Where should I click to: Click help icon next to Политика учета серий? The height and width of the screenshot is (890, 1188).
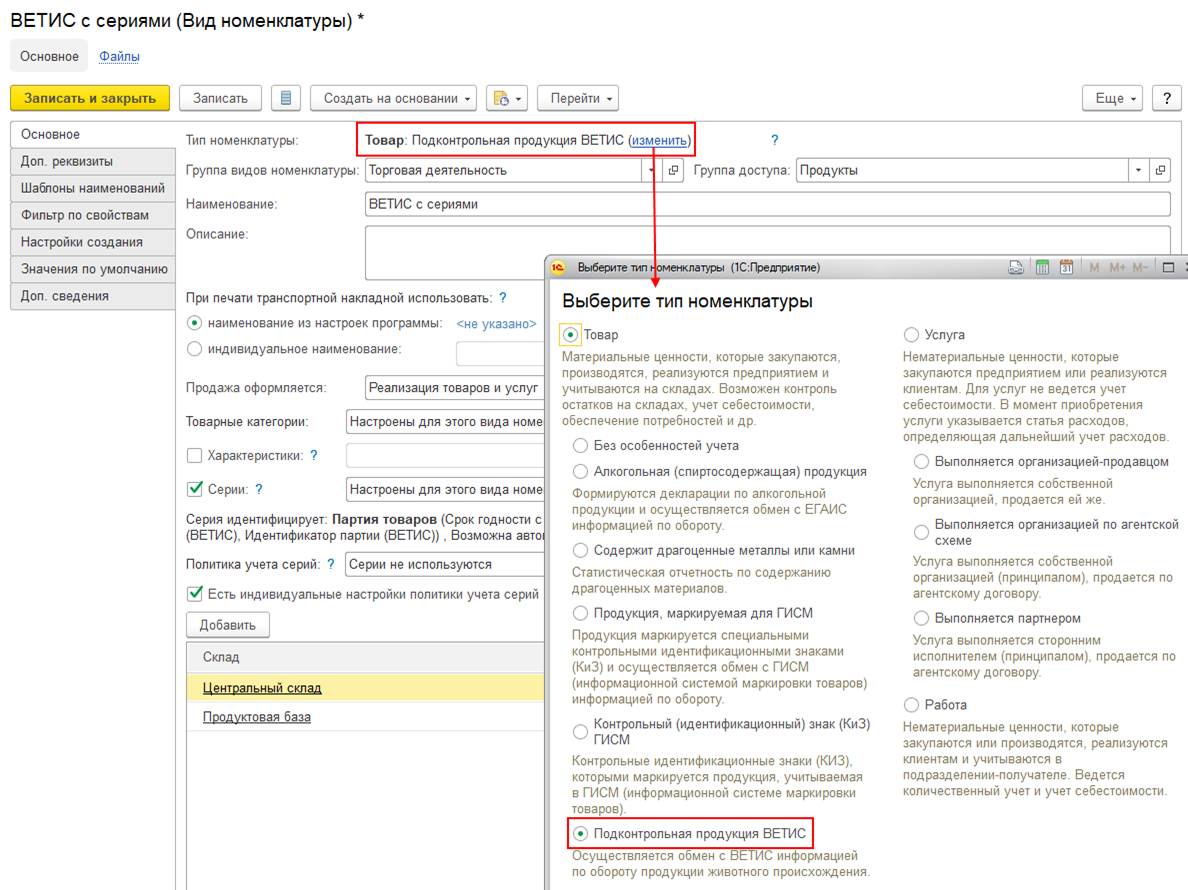[x=330, y=564]
